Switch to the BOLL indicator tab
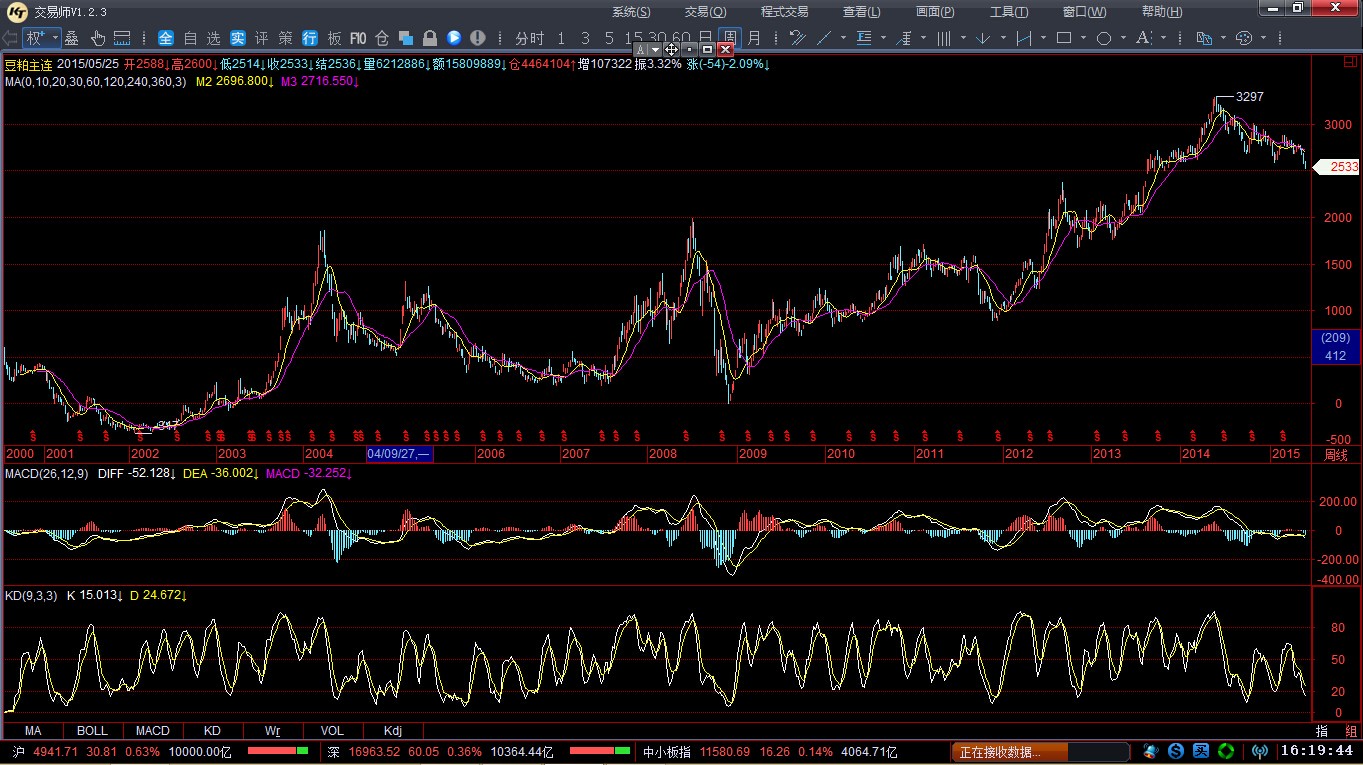Image resolution: width=1363 pixels, height=765 pixels. [92, 731]
